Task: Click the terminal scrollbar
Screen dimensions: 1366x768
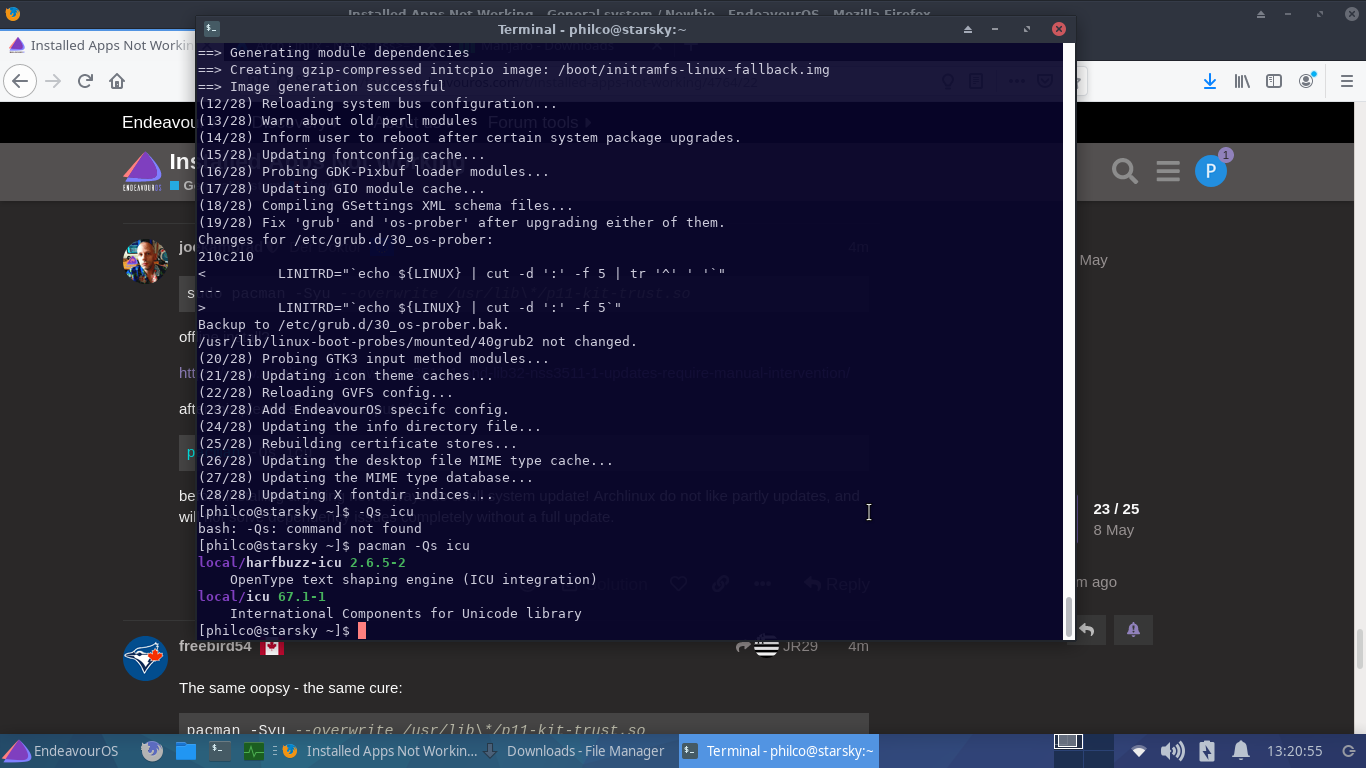Action: click(x=1068, y=616)
